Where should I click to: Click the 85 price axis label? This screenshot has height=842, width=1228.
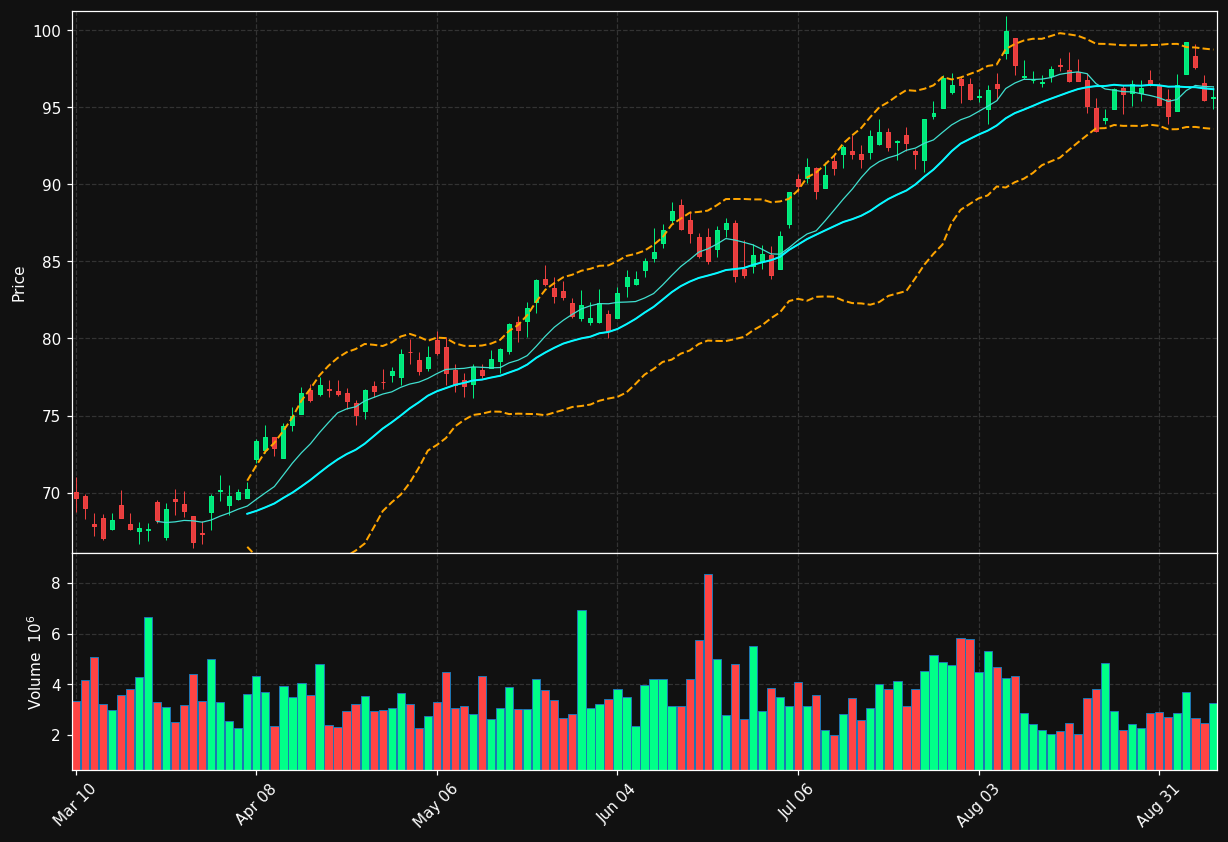[x=52, y=262]
